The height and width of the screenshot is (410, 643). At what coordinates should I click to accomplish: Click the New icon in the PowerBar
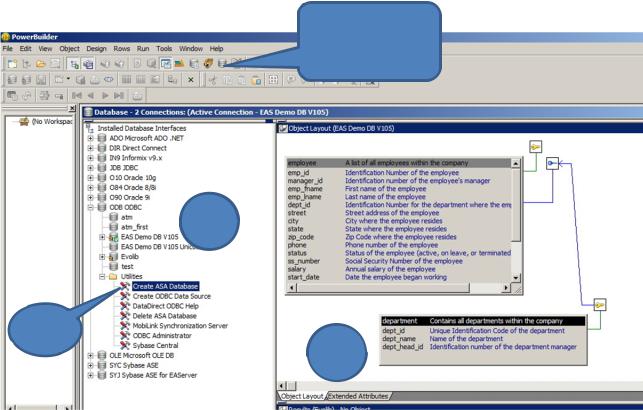pos(13,64)
